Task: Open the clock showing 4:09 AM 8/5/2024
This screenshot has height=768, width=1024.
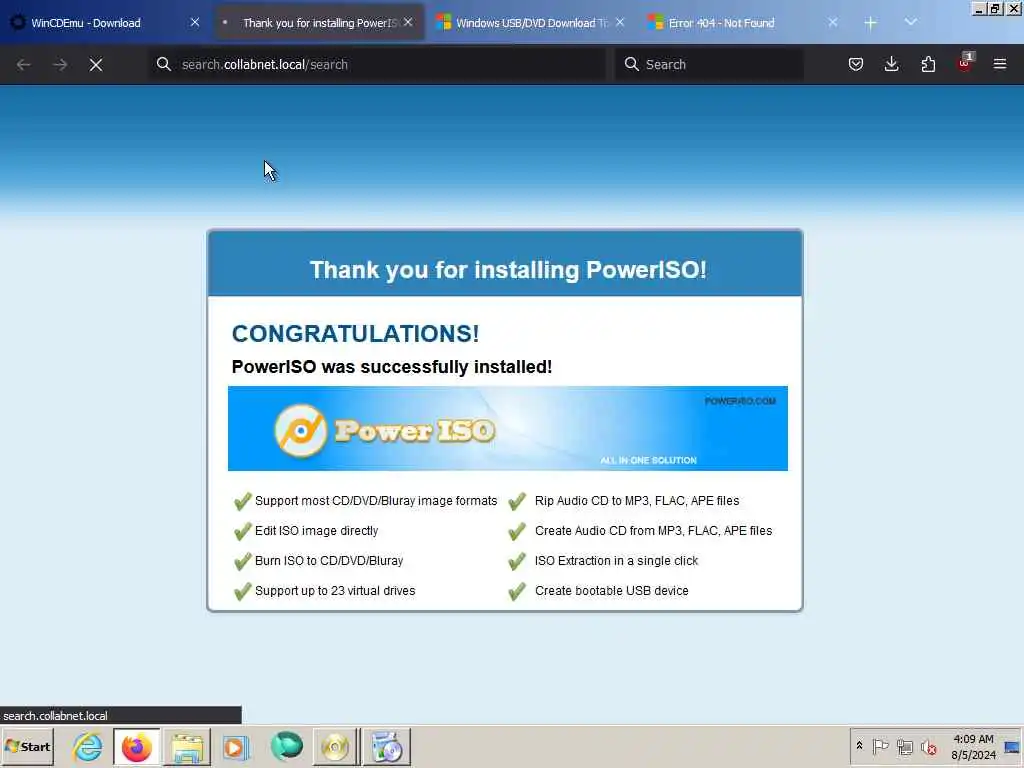Action: coord(973,747)
